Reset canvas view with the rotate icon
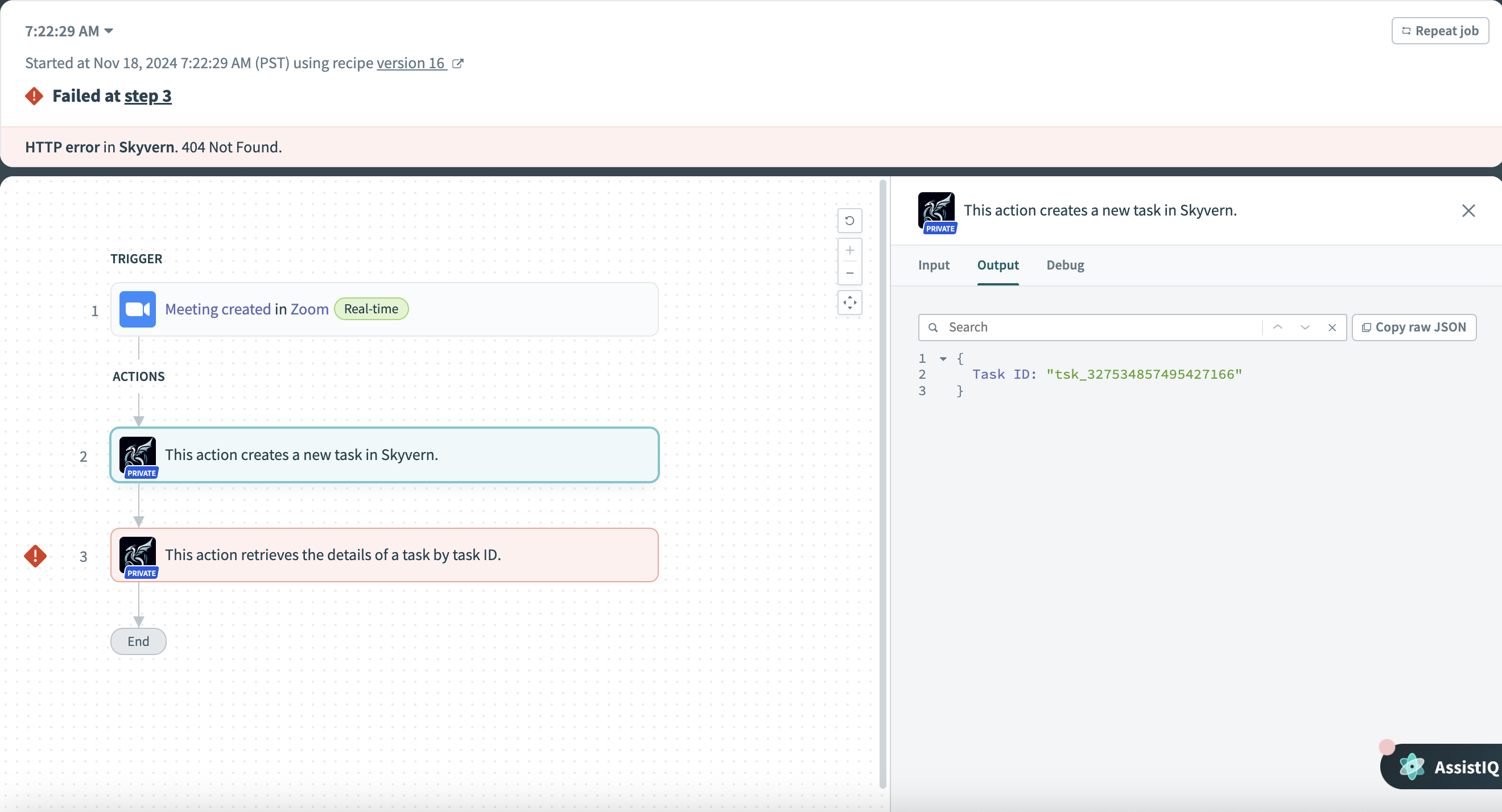1502x812 pixels. pos(849,220)
